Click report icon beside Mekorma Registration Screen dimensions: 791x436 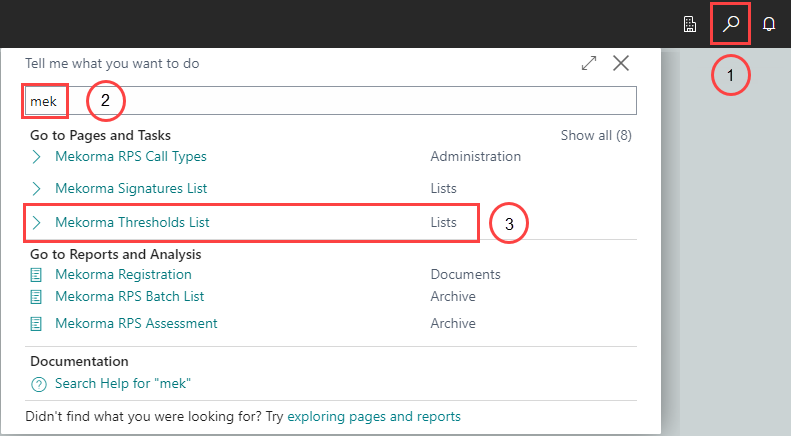click(38, 274)
